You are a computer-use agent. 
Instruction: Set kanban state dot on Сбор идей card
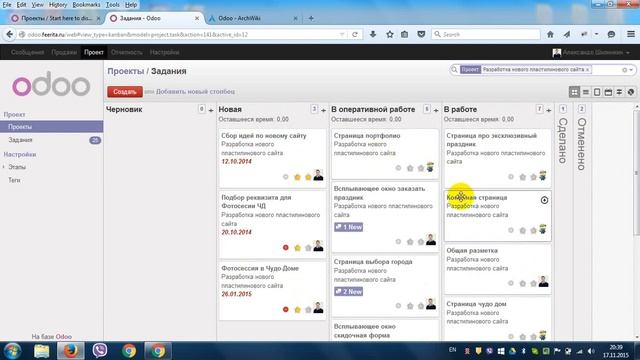click(x=286, y=177)
